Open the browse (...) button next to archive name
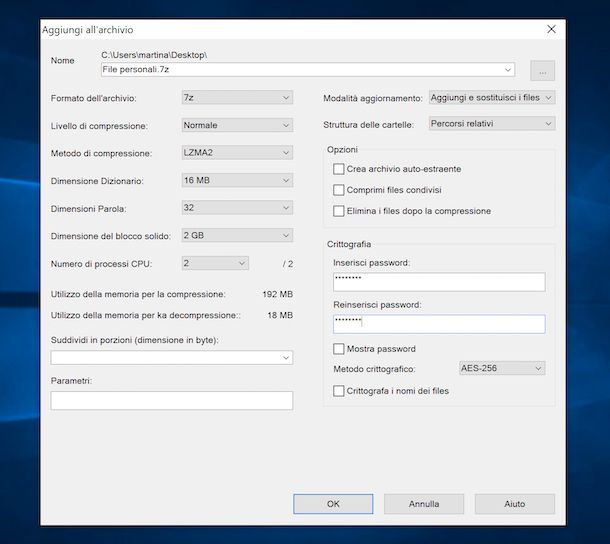This screenshot has height=544, width=610. pyautogui.click(x=542, y=70)
